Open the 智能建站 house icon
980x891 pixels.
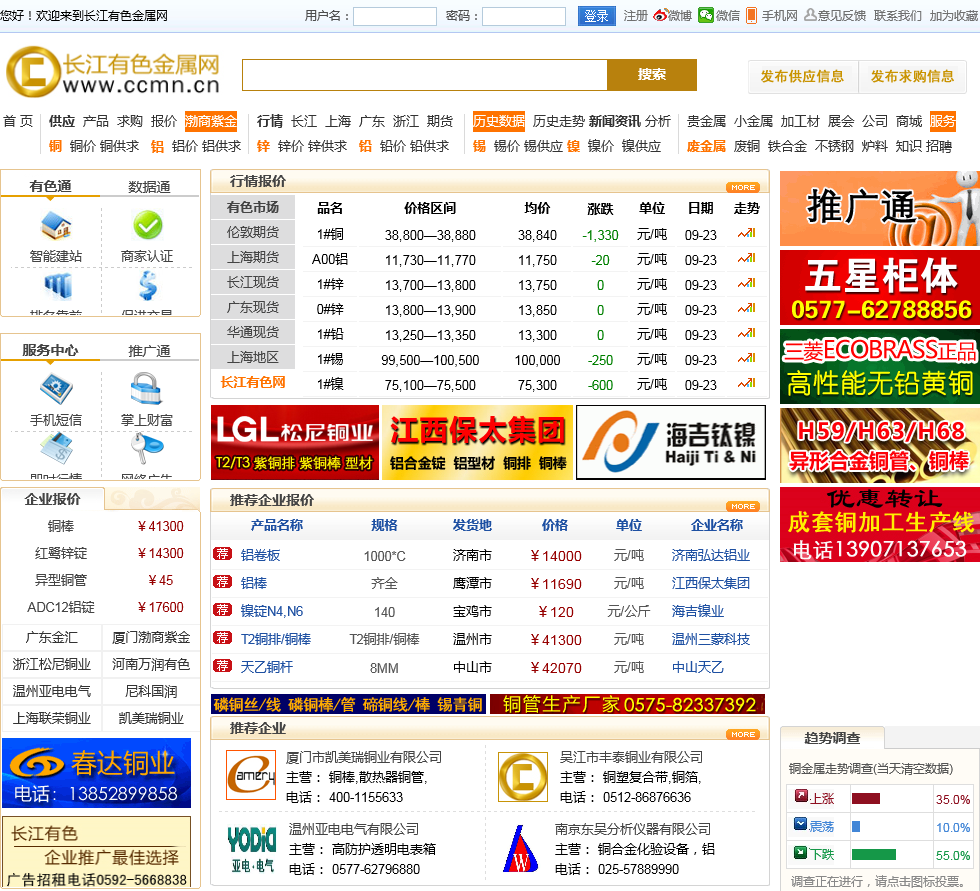pos(56,226)
